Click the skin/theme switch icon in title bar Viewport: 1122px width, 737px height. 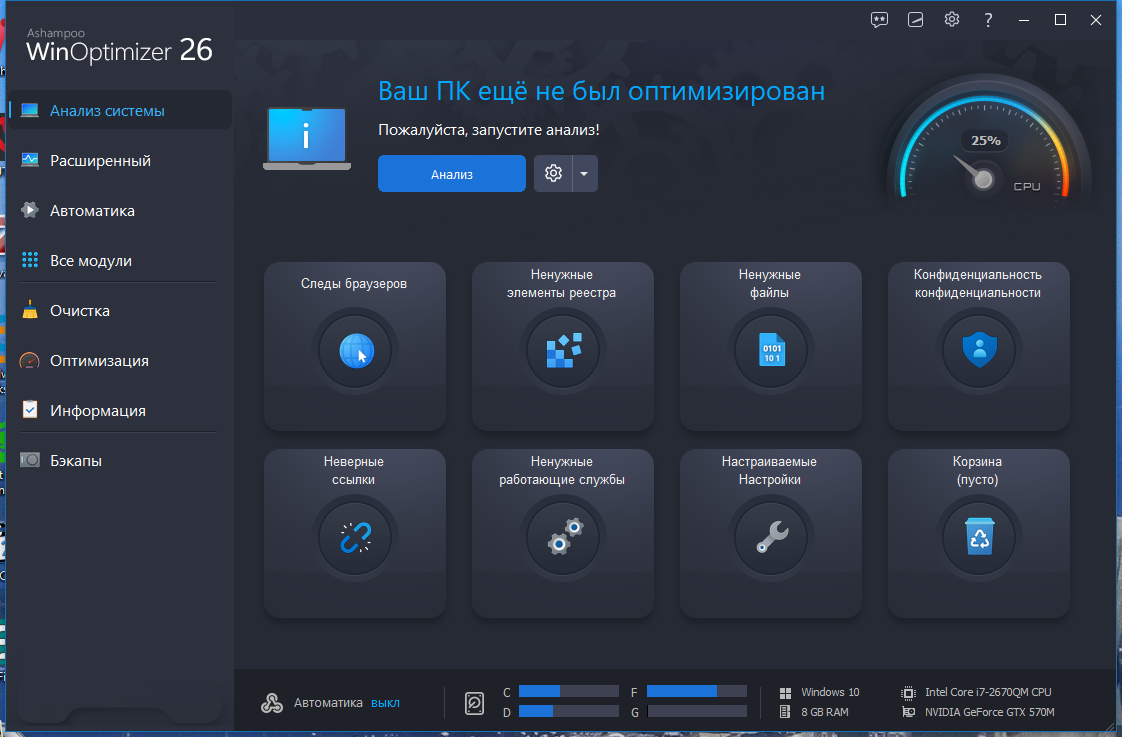coord(915,20)
